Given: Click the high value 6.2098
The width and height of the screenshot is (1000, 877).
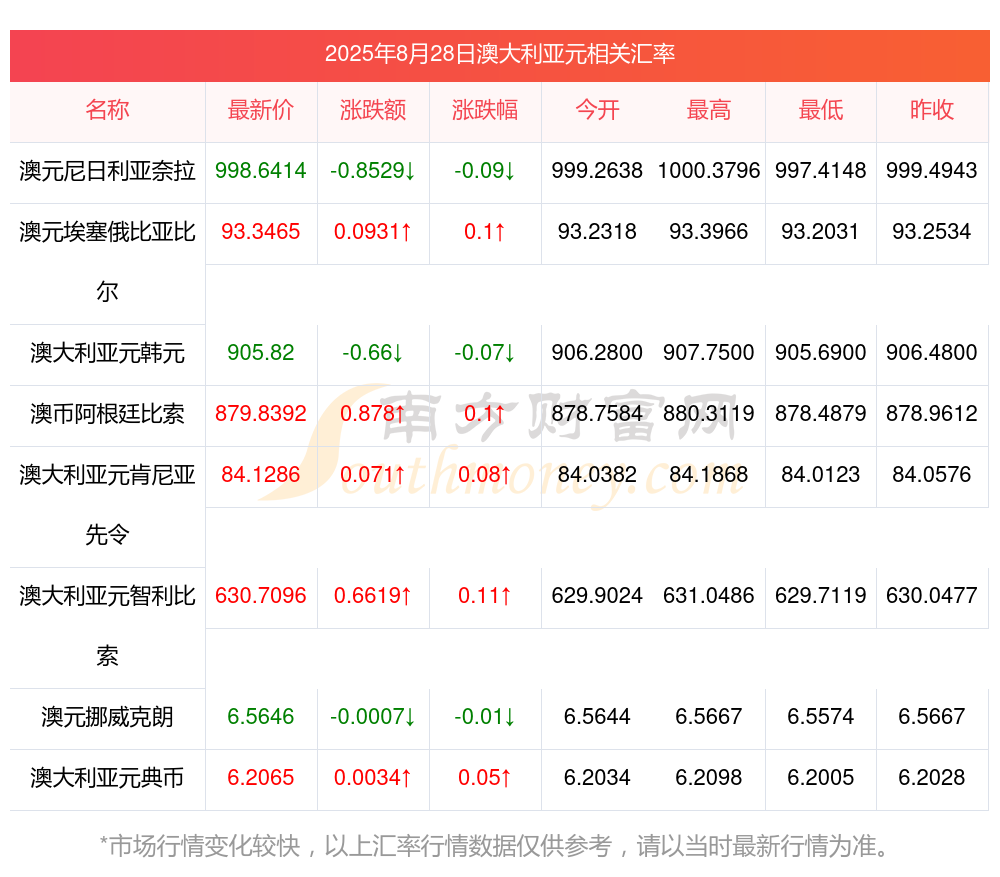Looking at the screenshot, I should click(x=709, y=778).
